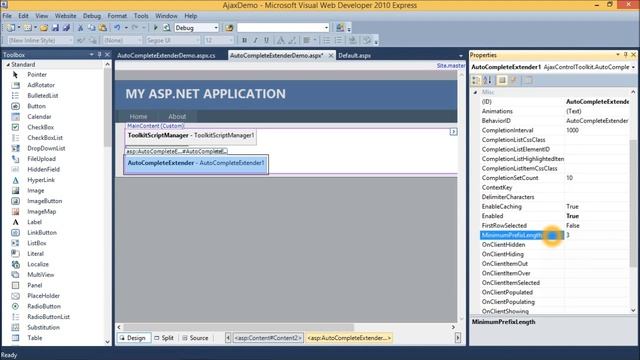Open the Format menu
This screenshot has width=640, height=360.
(x=117, y=16)
